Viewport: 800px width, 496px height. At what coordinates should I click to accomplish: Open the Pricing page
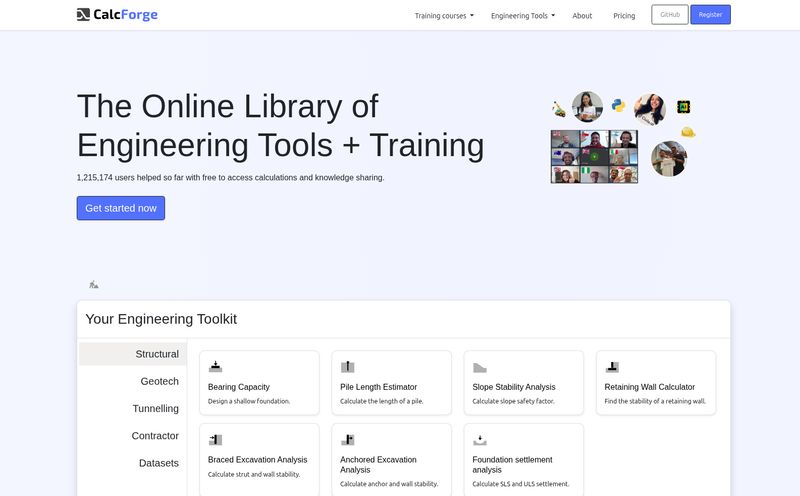624,16
